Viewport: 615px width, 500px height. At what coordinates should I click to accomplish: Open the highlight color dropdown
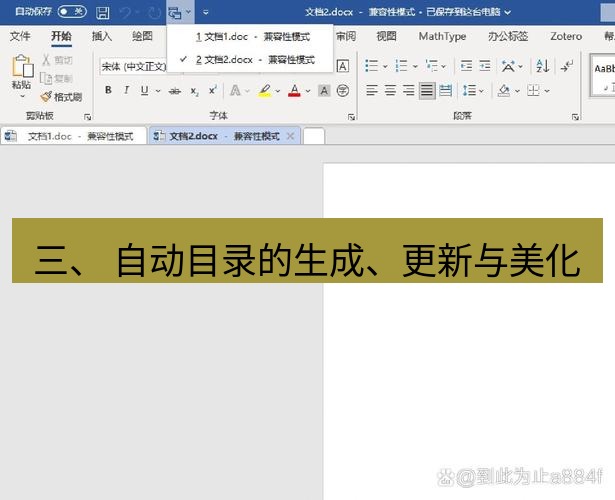pos(278,91)
